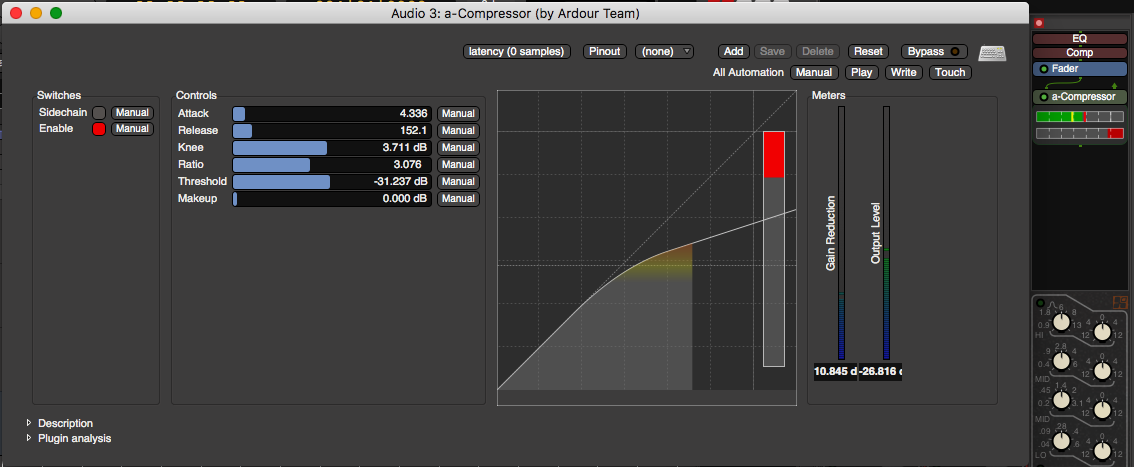1134x467 pixels.
Task: Open the Manual automation menu for Threshold
Action: (458, 182)
